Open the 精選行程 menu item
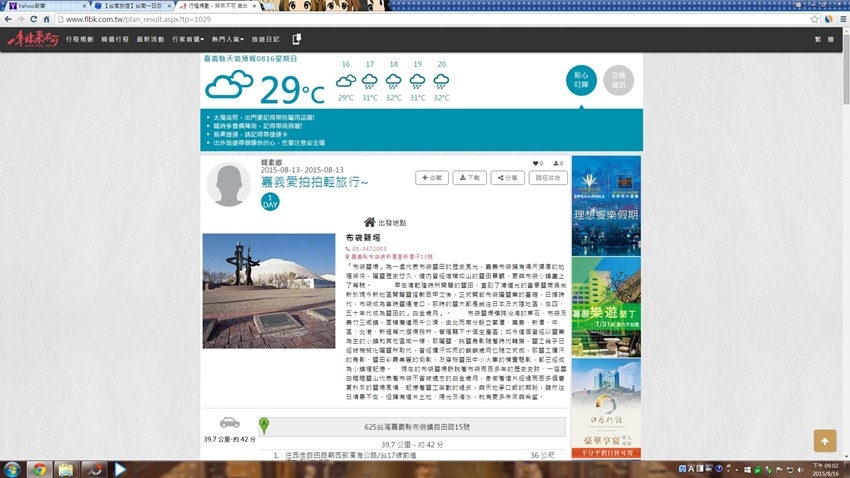Viewport: 850px width, 478px height. click(115, 39)
